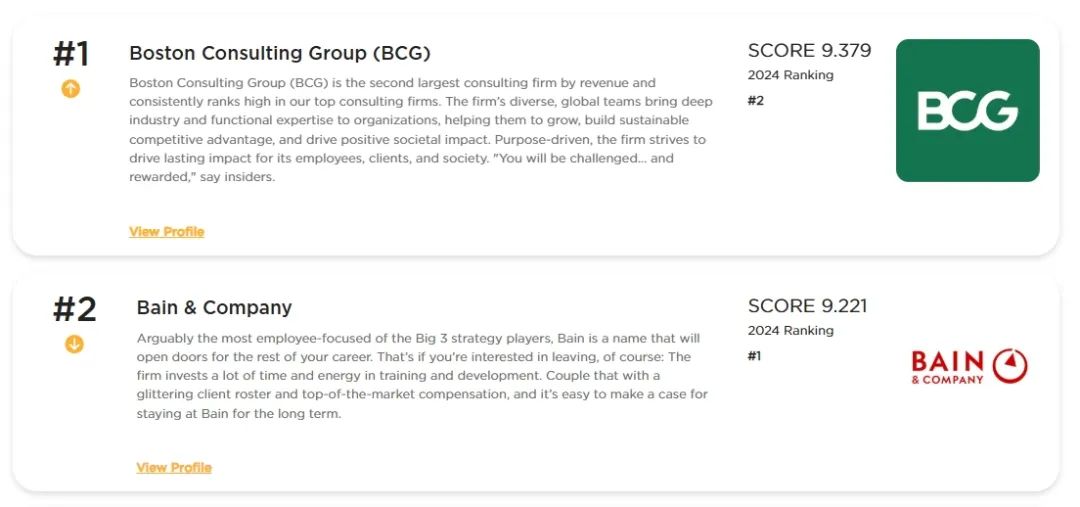
Task: Click BCG's 2024 ranking value #2
Action: tap(756, 101)
